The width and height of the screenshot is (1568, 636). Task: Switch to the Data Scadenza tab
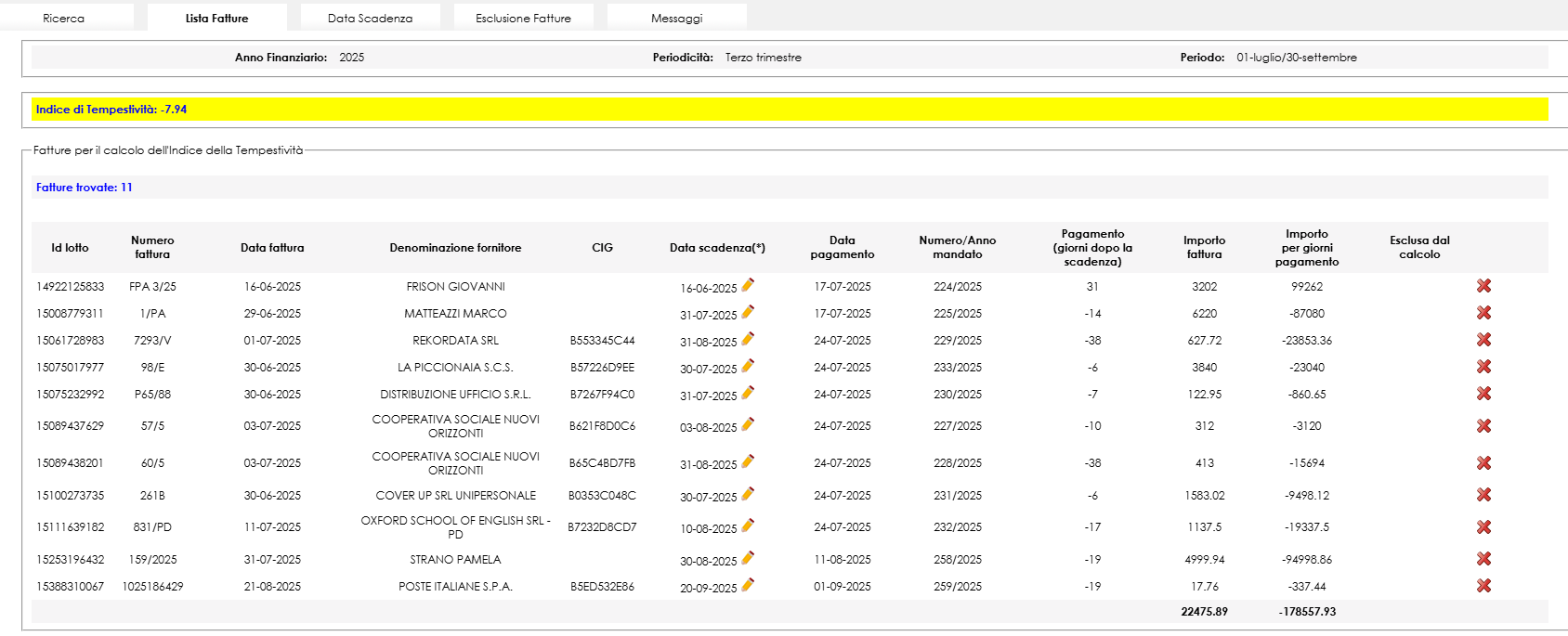[x=370, y=18]
